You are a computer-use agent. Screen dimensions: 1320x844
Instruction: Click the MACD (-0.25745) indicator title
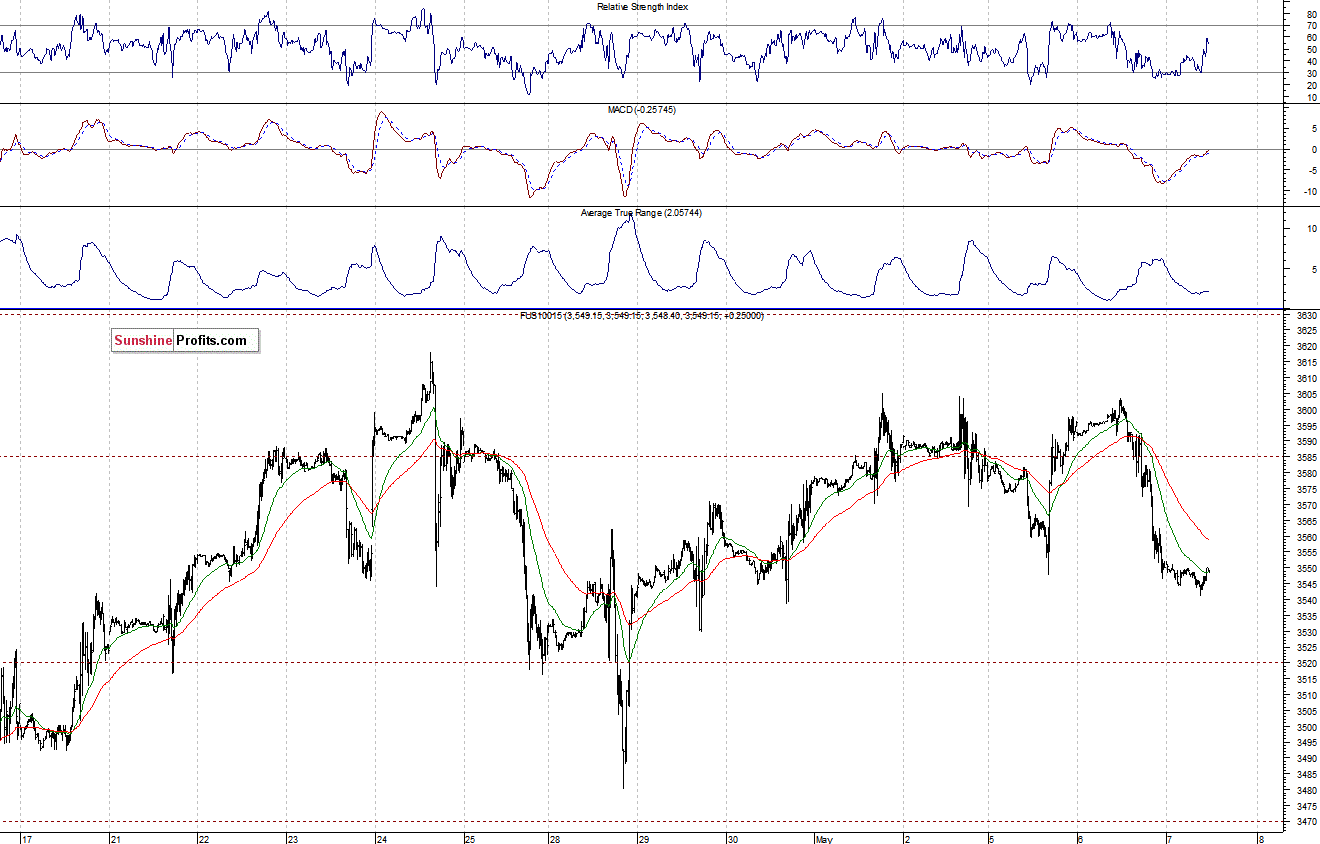coord(641,110)
